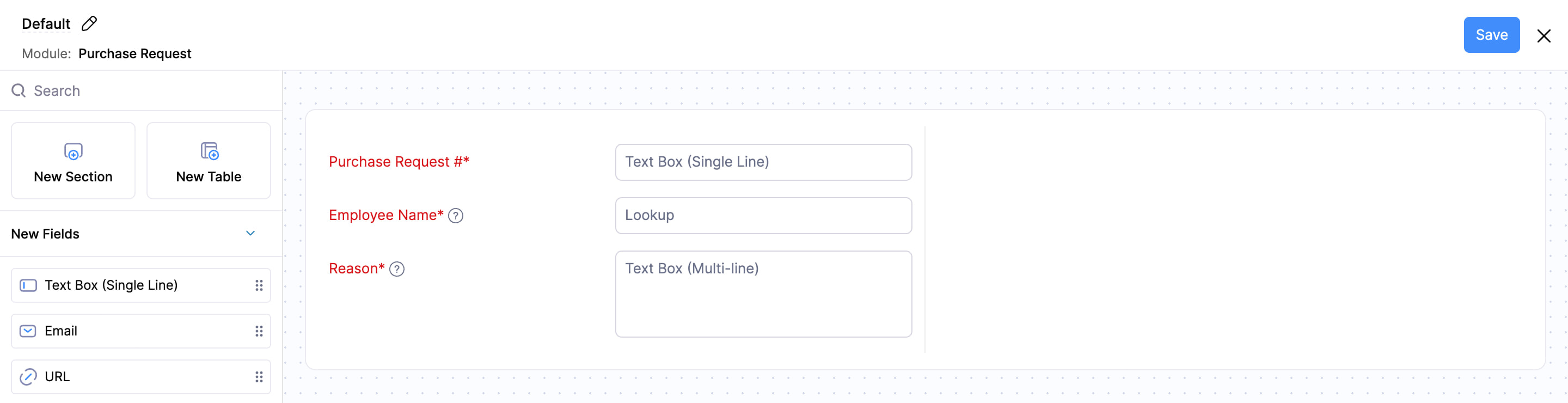The height and width of the screenshot is (403, 1568).
Task: Click the drag handle next to Email
Action: pyautogui.click(x=259, y=331)
